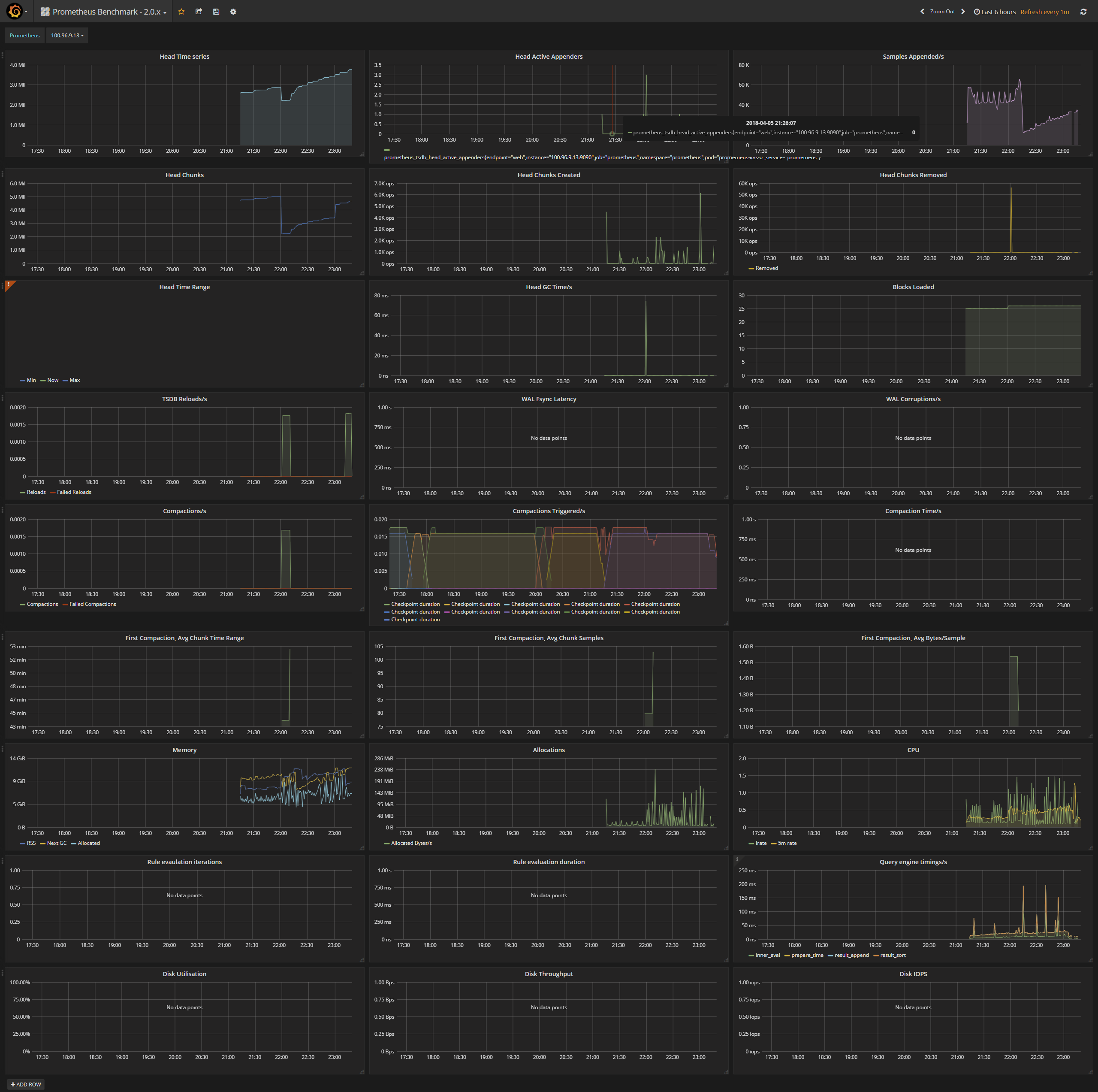Open the Grafana logo main menu
This screenshot has height=1092, width=1098.
(15, 11)
